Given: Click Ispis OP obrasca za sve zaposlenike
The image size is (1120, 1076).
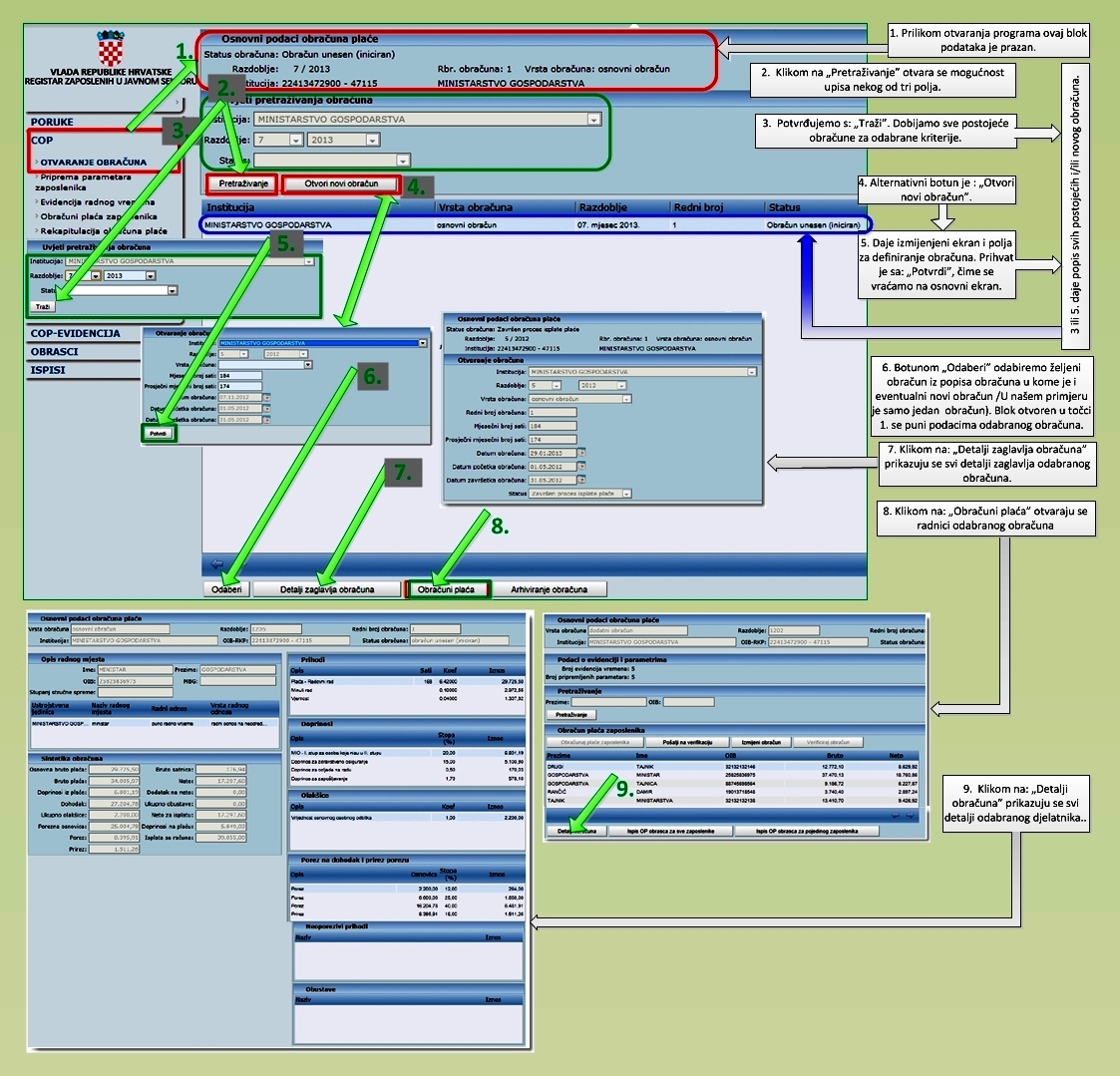Looking at the screenshot, I should [x=671, y=831].
